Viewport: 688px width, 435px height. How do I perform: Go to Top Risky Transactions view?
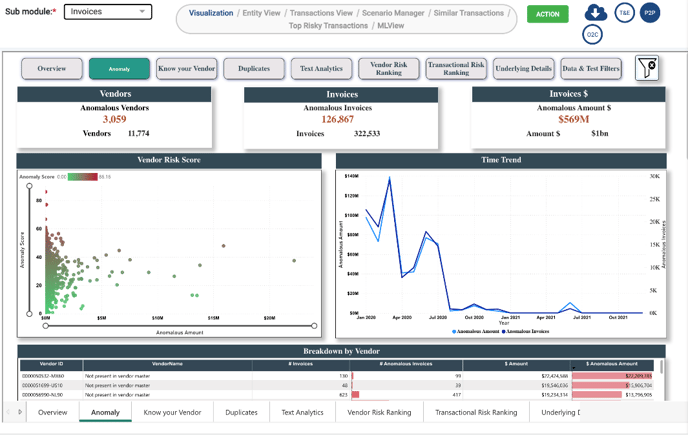pos(329,25)
